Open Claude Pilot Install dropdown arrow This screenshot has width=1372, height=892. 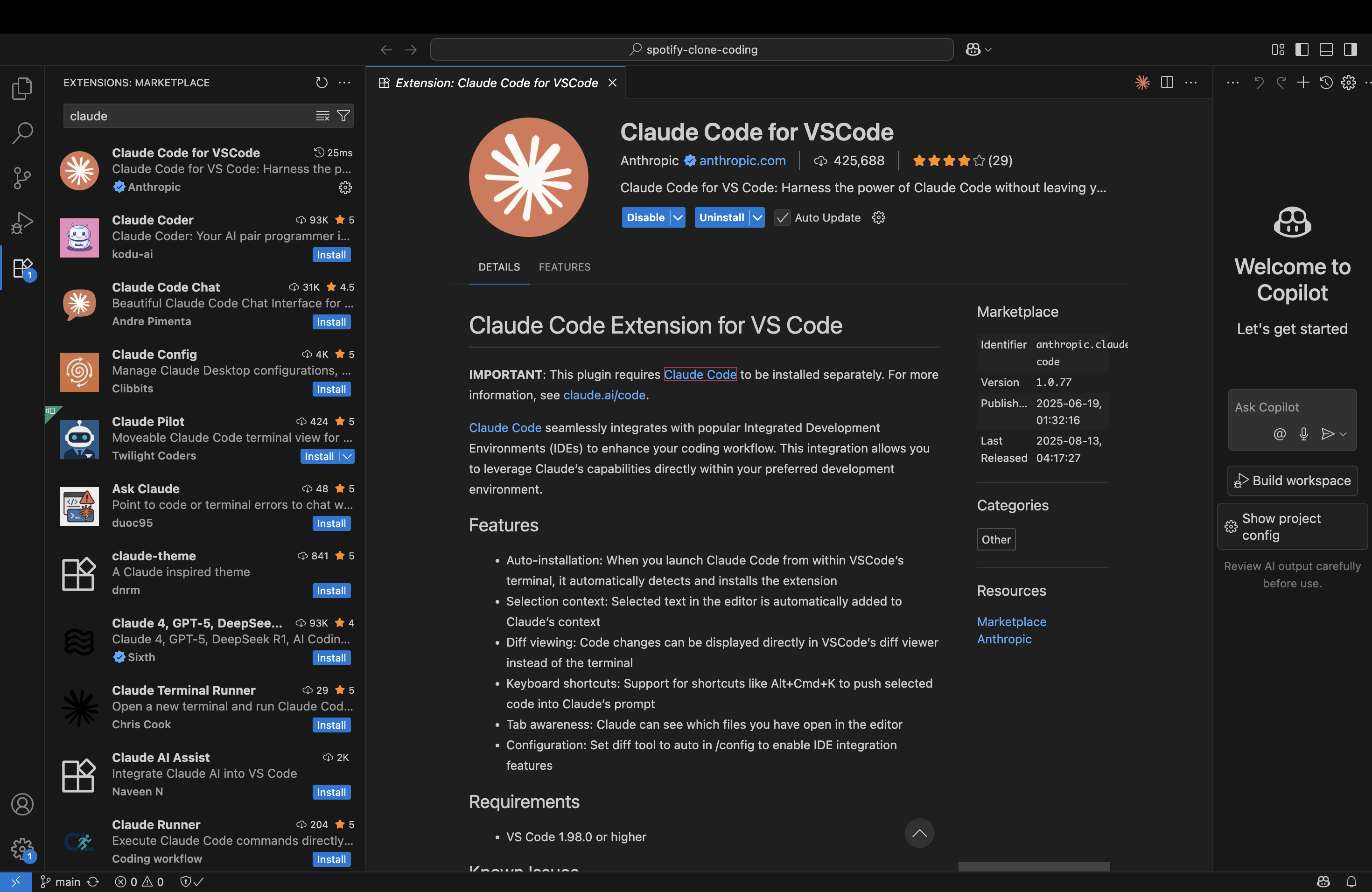pos(347,456)
